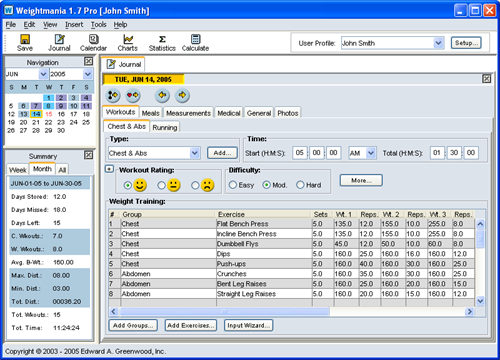Click the table's scroll up arrow
500x360 pixels.
480,224
